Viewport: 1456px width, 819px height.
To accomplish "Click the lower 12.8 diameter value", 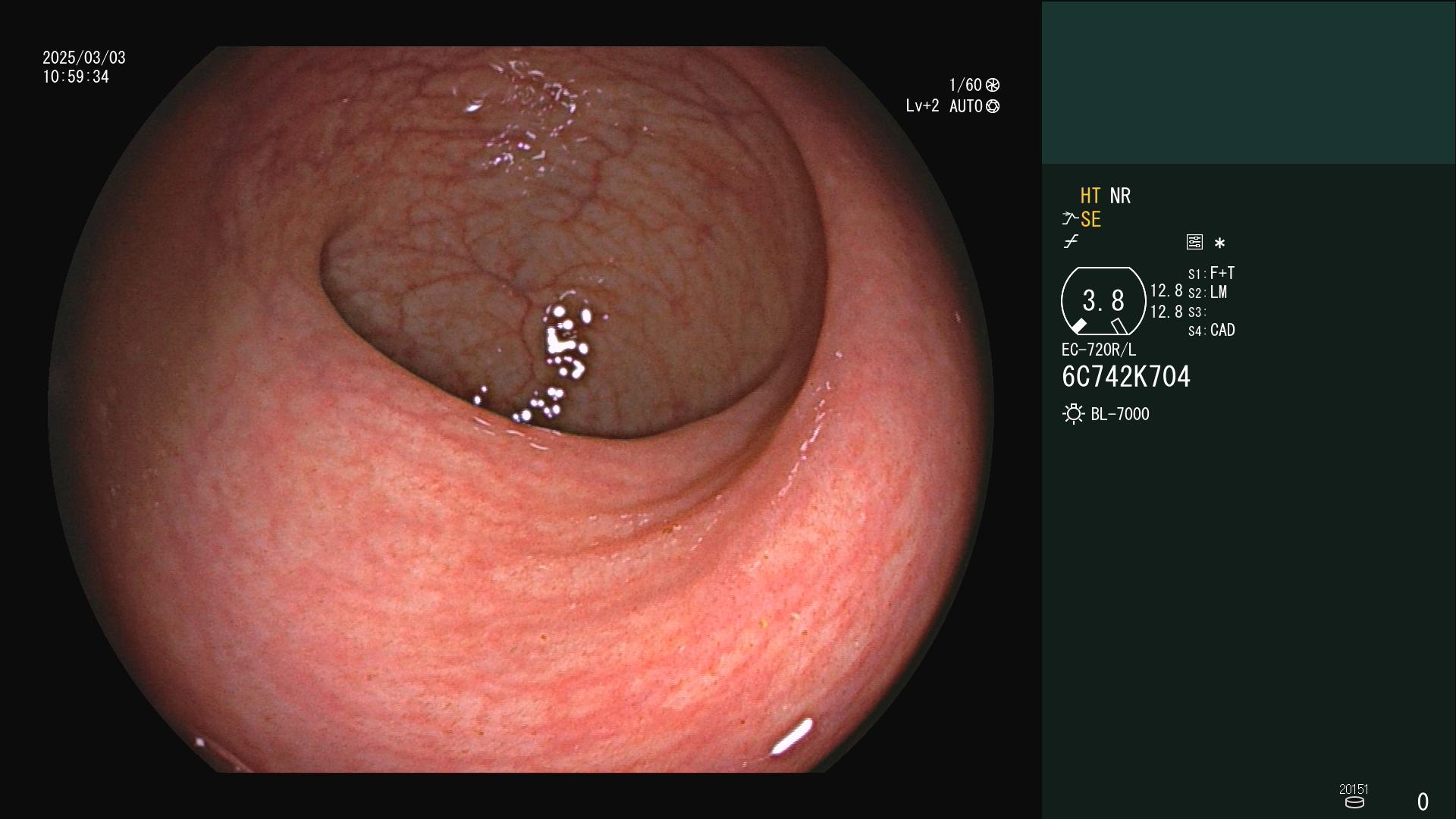I will coord(1166,312).
